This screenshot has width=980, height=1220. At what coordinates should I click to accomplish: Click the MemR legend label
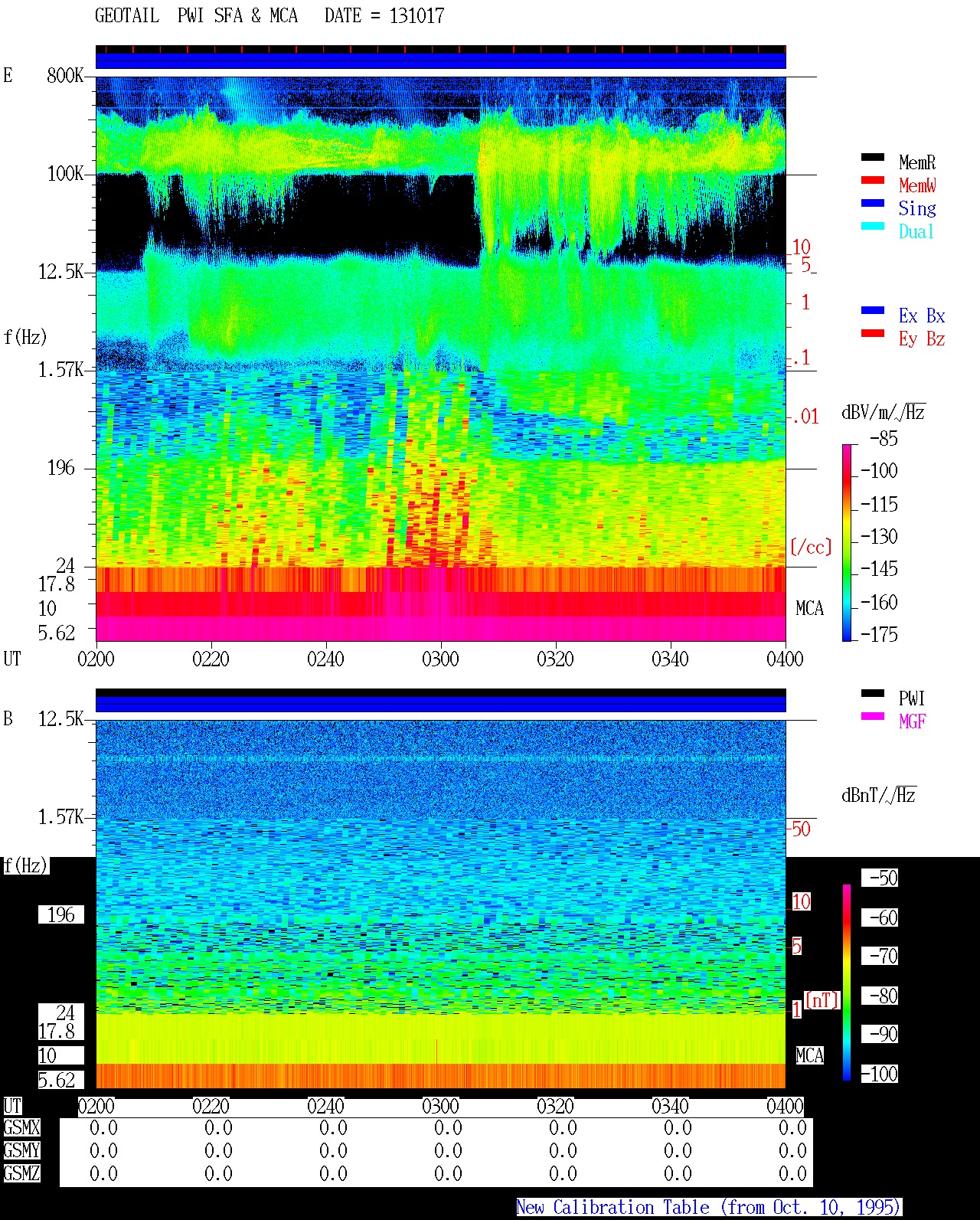917,162
